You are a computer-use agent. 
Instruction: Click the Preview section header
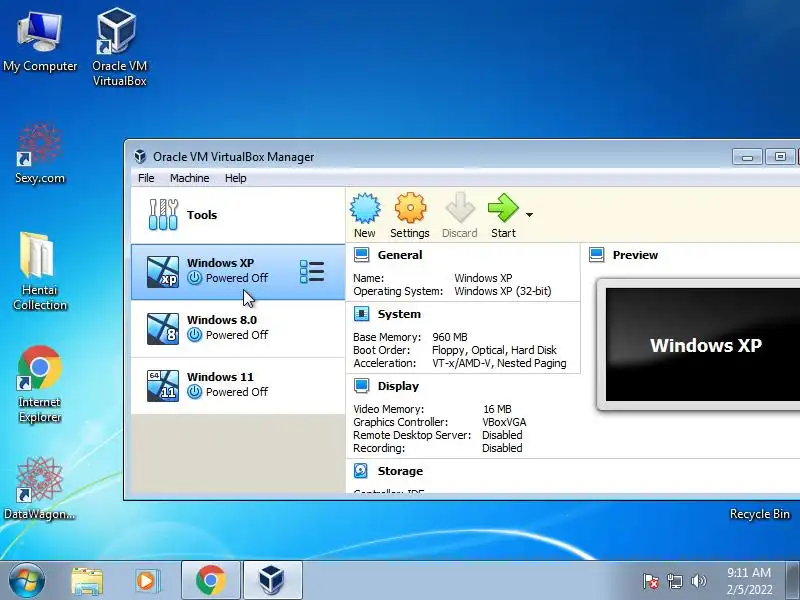click(635, 255)
